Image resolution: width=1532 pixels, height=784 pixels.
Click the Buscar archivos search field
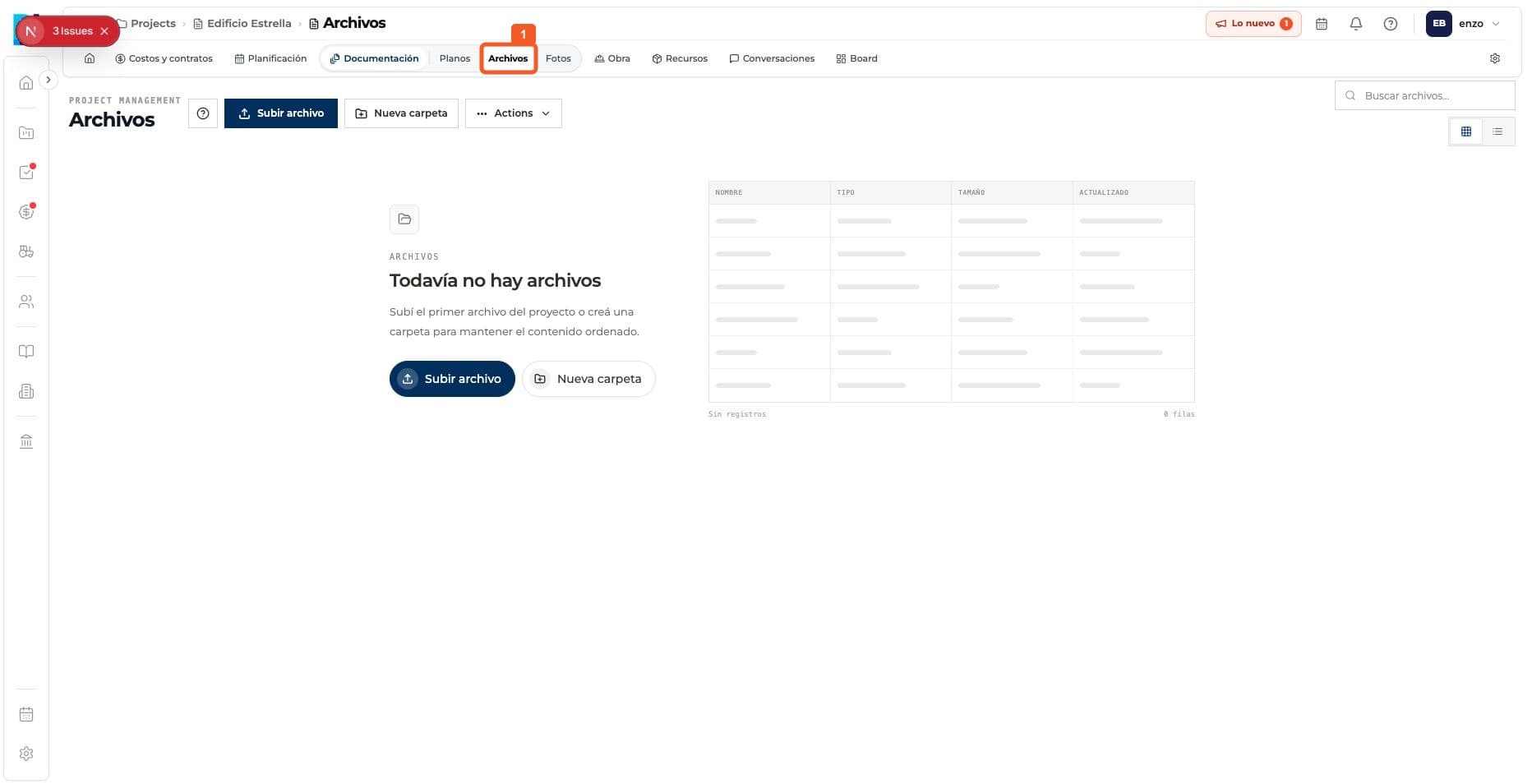tap(1425, 95)
